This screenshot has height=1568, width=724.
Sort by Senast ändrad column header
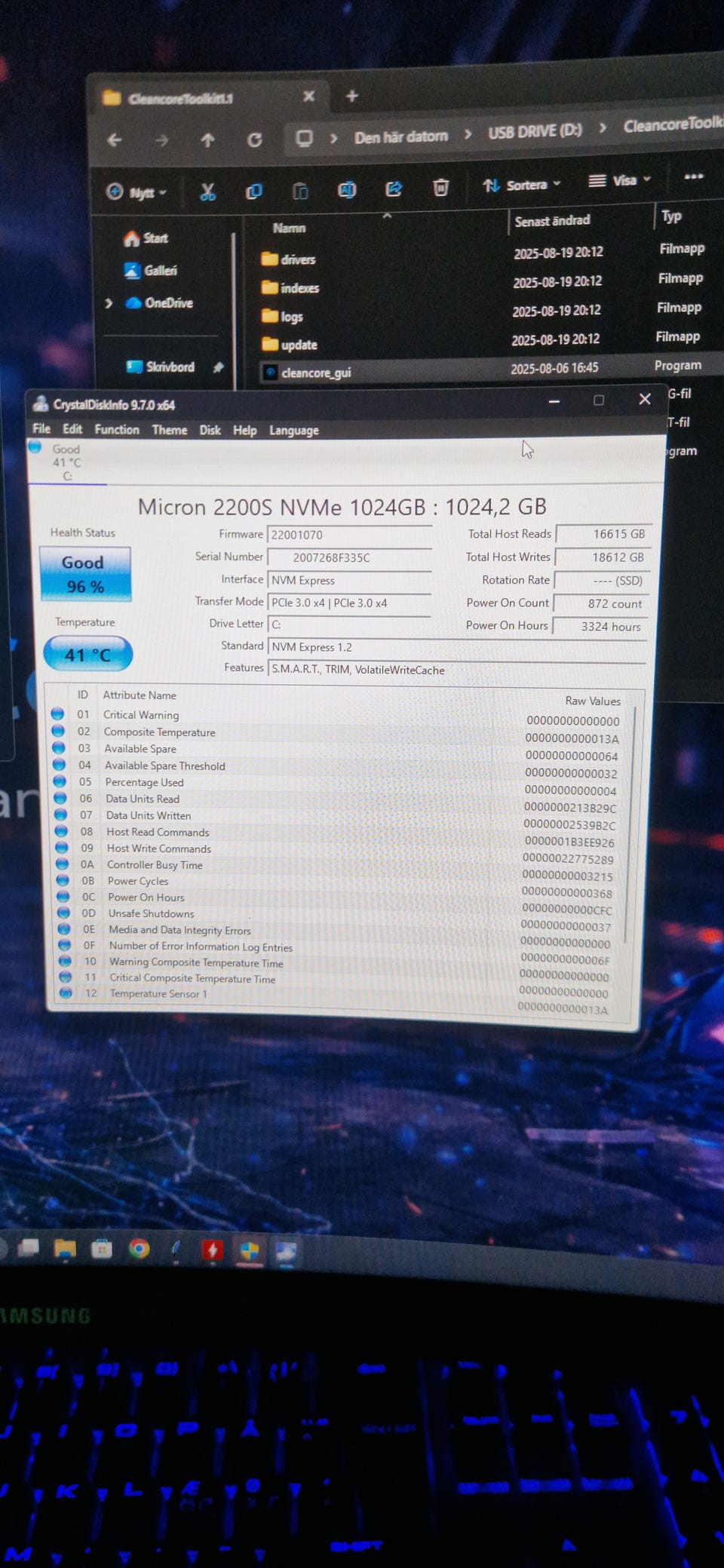[x=552, y=221]
